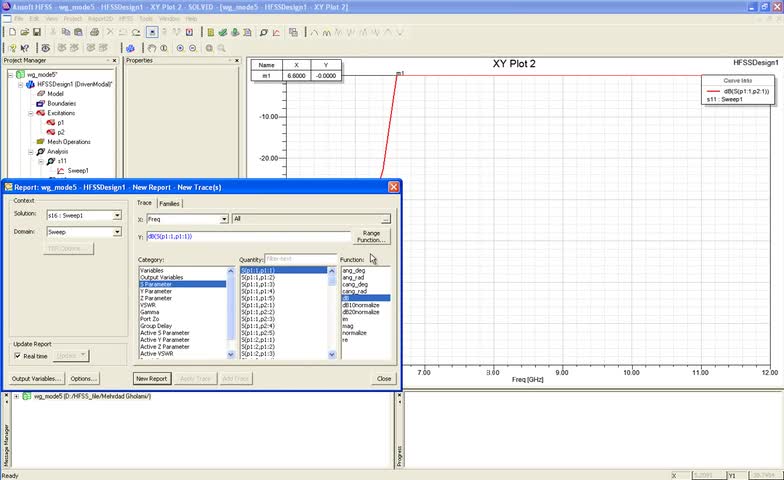
Task: Toggle the Real time checkbox
Action: pos(18,355)
